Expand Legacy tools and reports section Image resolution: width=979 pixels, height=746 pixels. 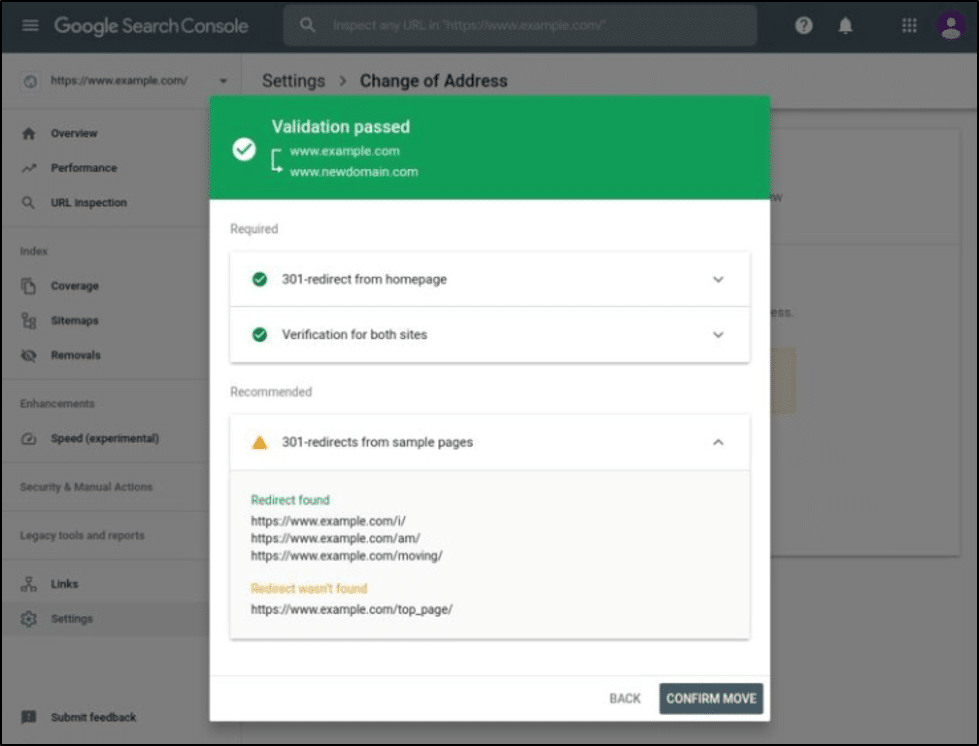[82, 536]
